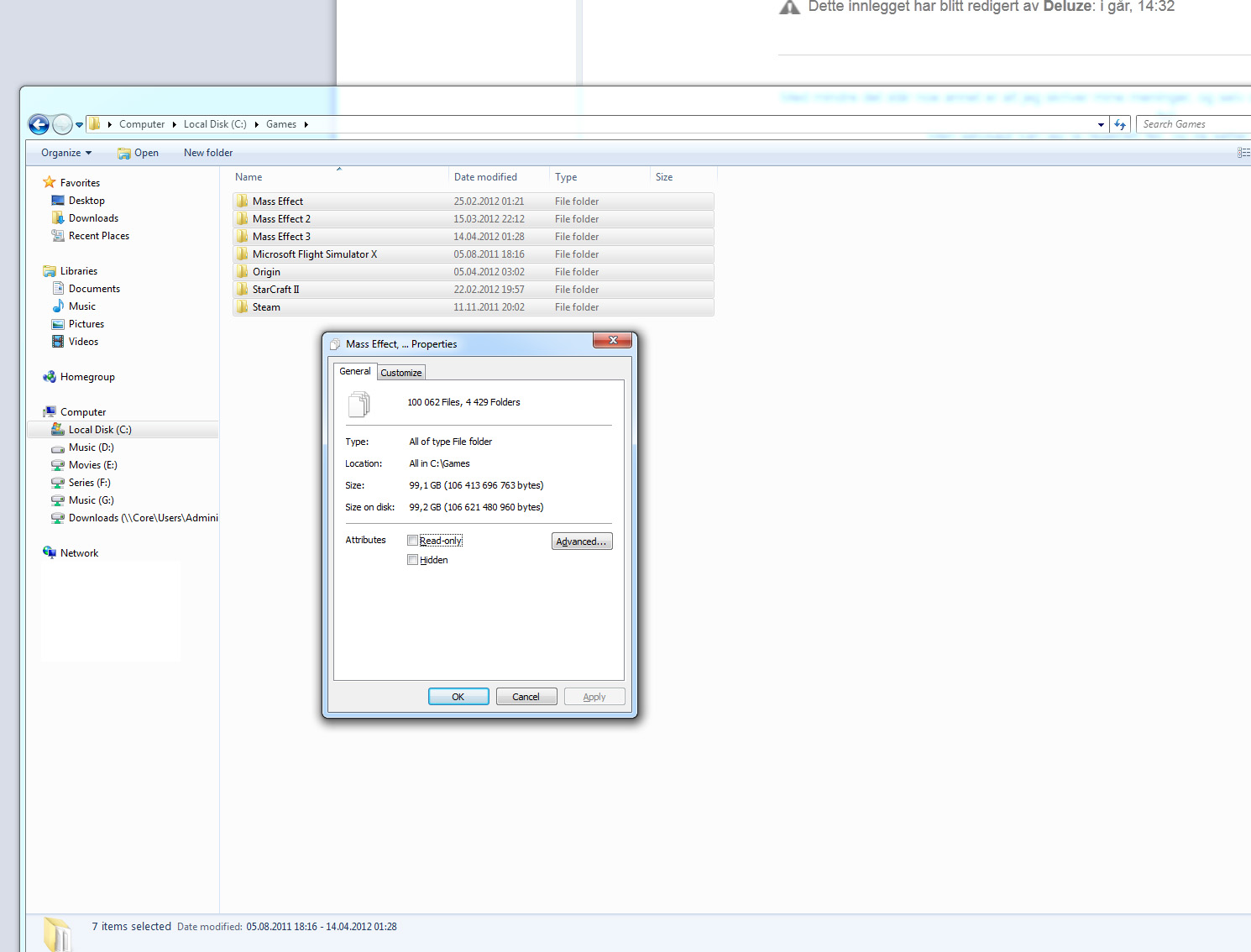The width and height of the screenshot is (1251, 952).
Task: Click the large folder icon in details pane
Action: click(x=57, y=934)
